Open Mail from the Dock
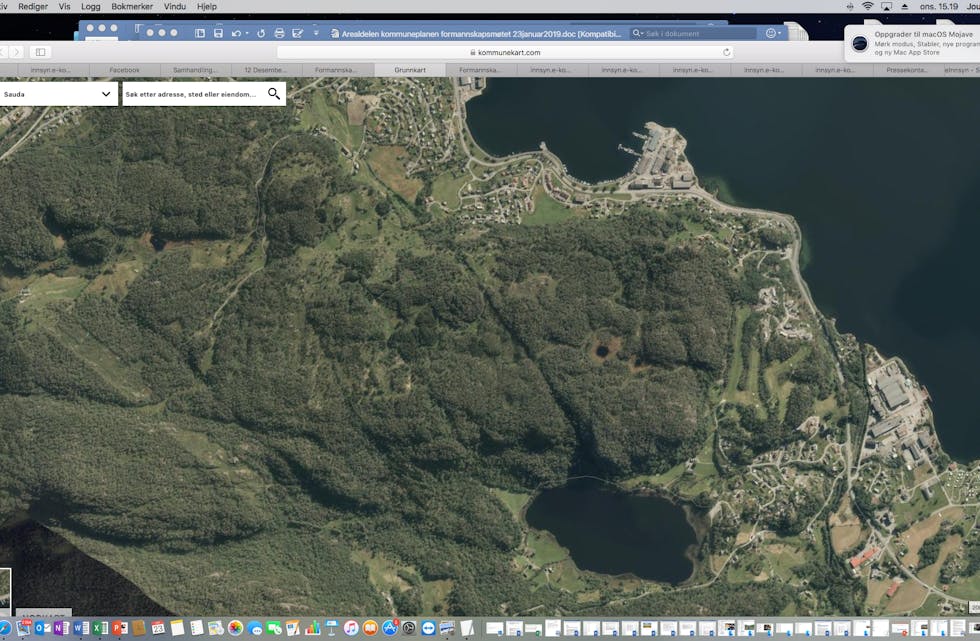The height and width of the screenshot is (641, 980). tap(23, 628)
